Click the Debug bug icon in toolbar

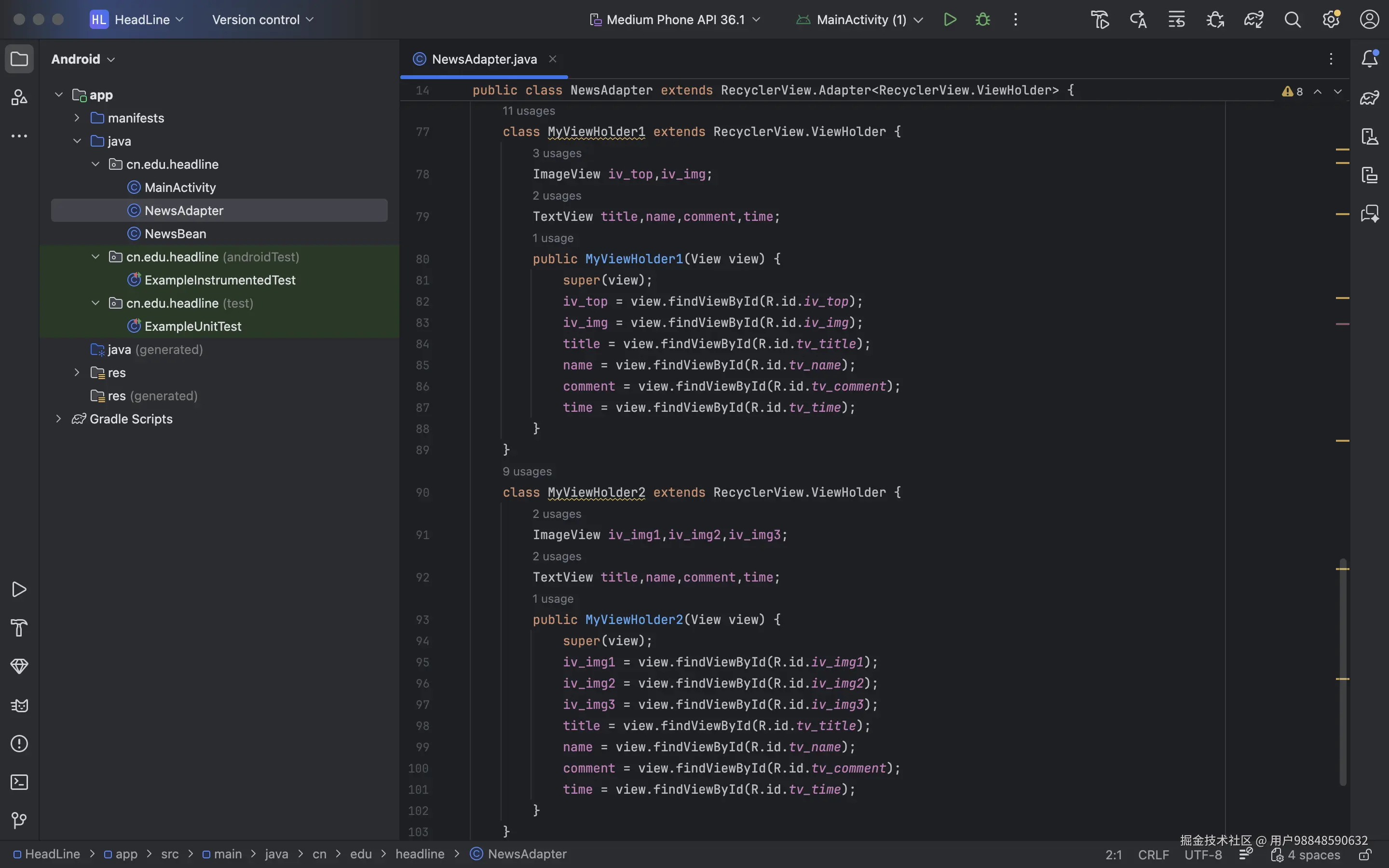click(x=982, y=19)
